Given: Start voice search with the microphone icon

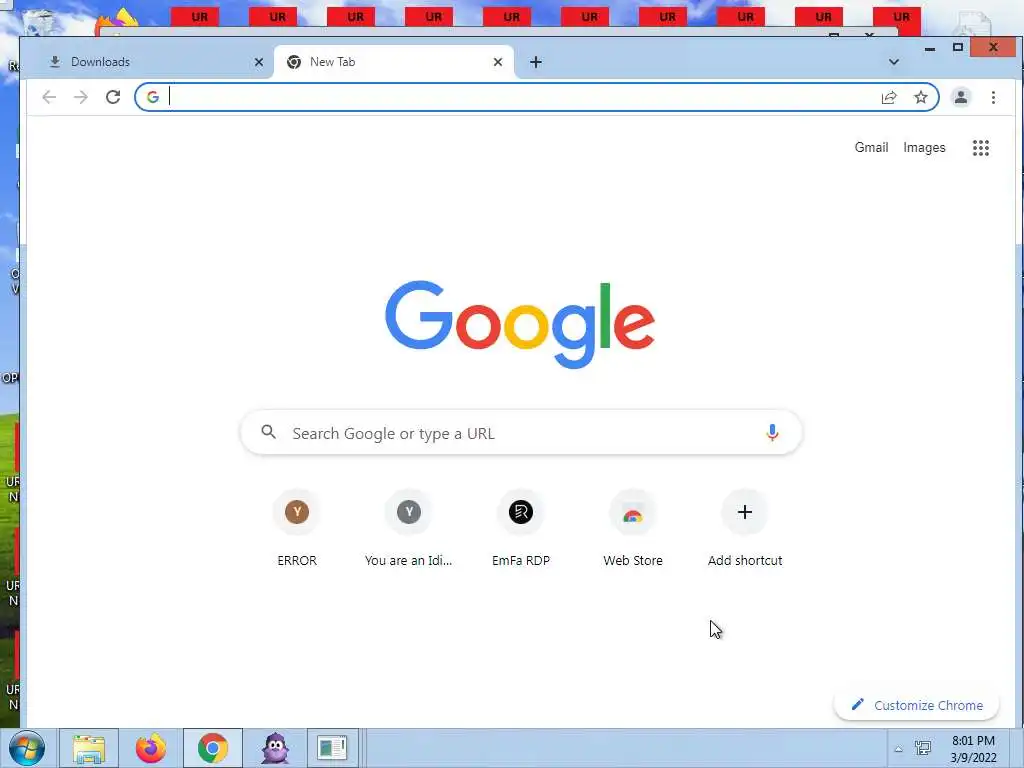Looking at the screenshot, I should tap(772, 432).
